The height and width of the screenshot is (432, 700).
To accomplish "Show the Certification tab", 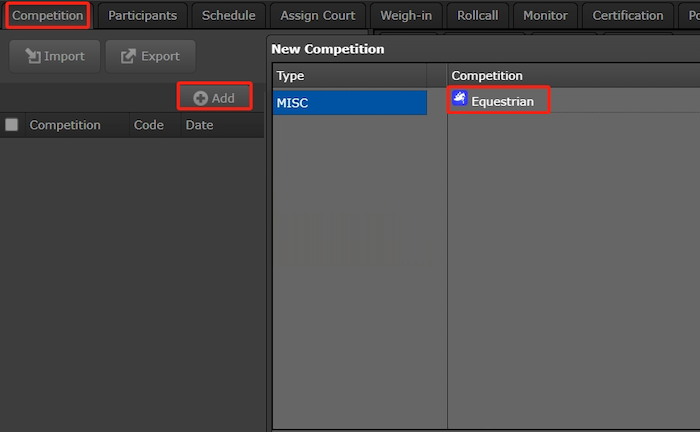I will (627, 15).
